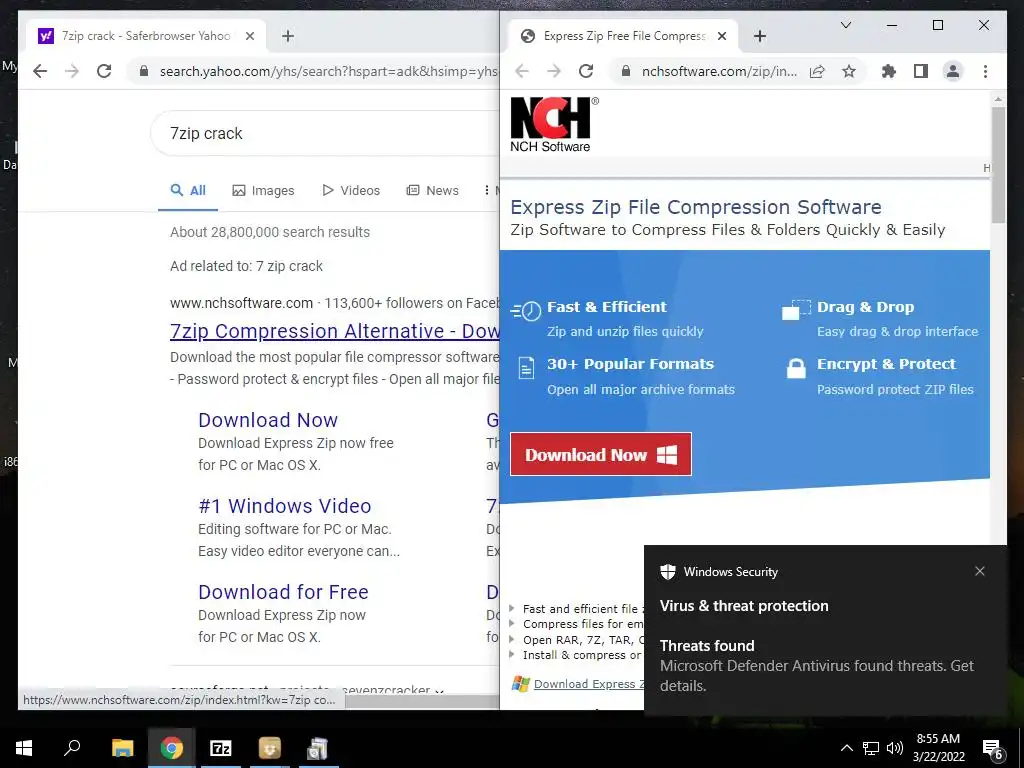1024x768 pixels.
Task: Click the Yahoo address bar URL
Action: [x=328, y=71]
